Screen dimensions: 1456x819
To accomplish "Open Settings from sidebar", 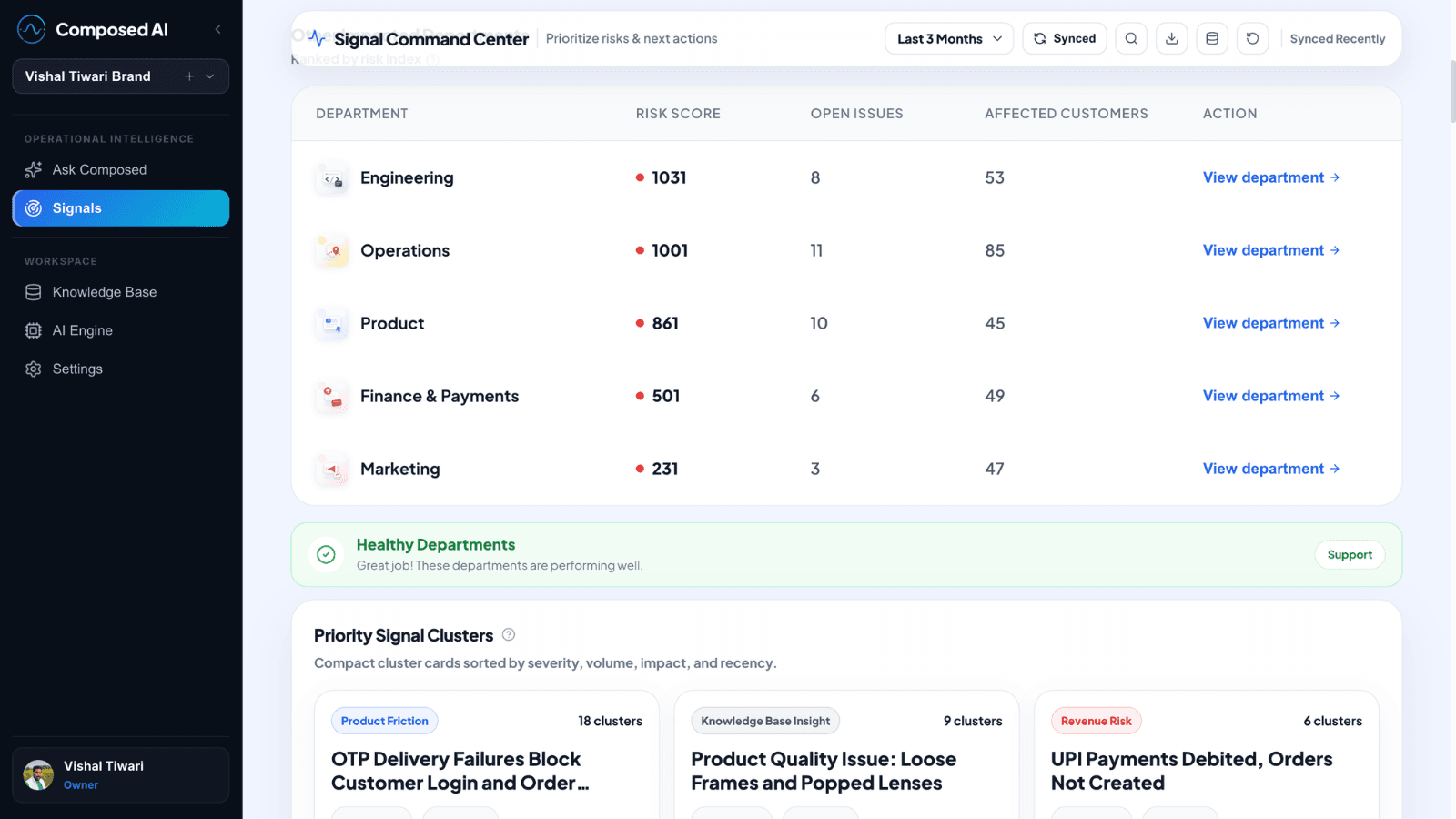I will click(120, 369).
